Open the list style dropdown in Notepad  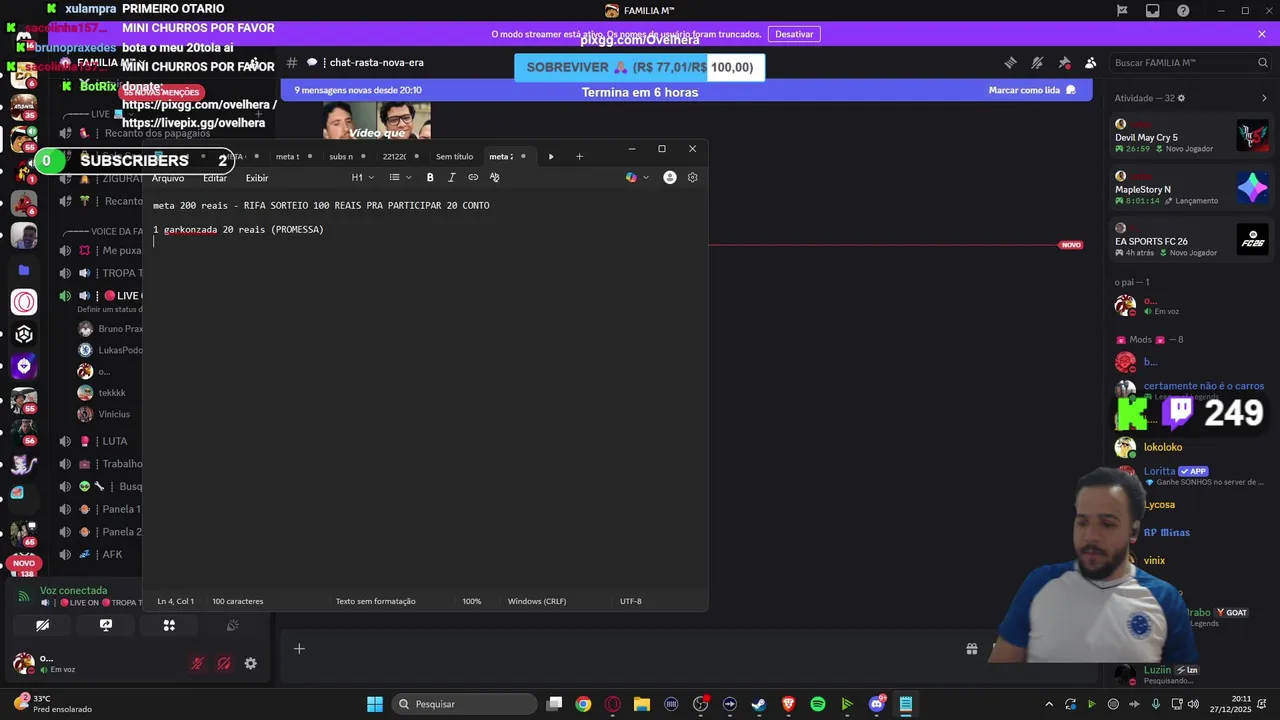click(399, 177)
